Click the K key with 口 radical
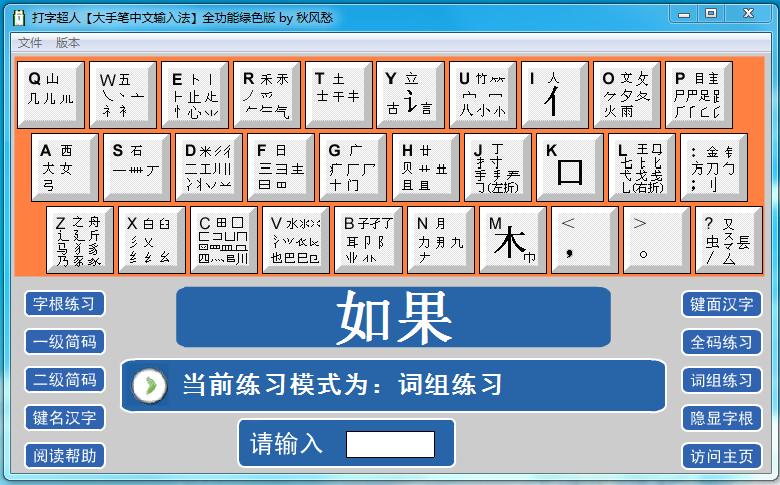 (570, 167)
